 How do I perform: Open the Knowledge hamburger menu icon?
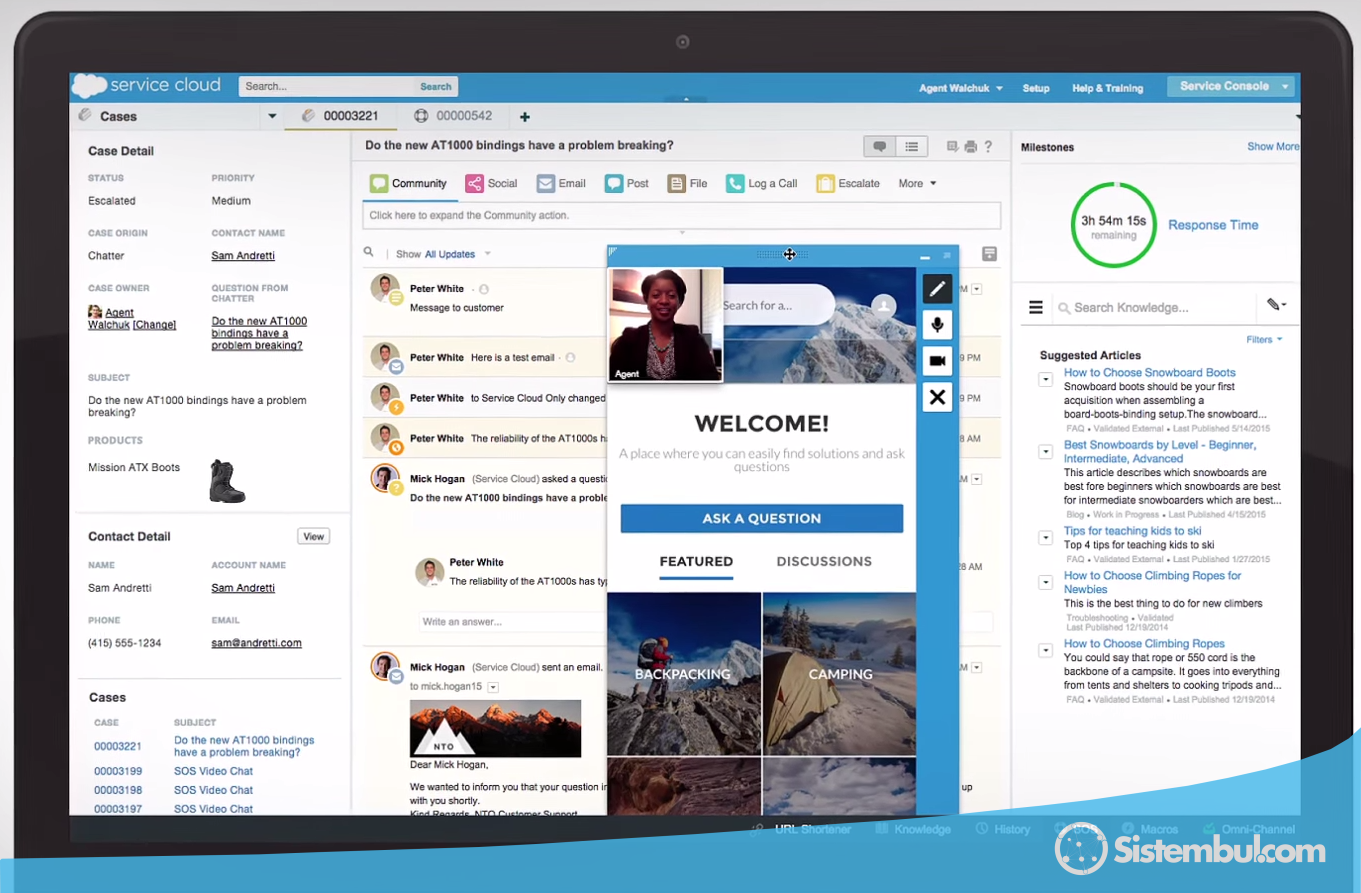pos(1036,308)
